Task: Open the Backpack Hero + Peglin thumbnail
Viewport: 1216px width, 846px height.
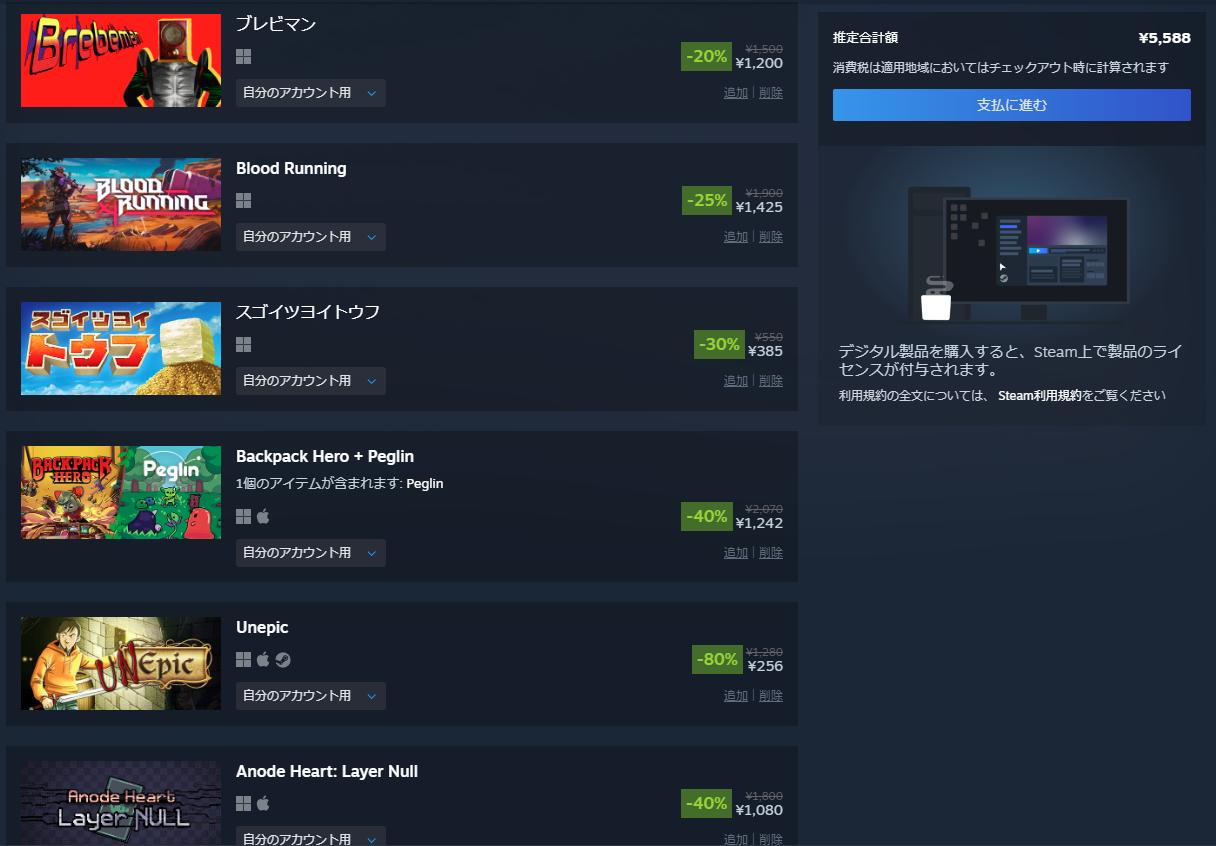Action: [121, 493]
